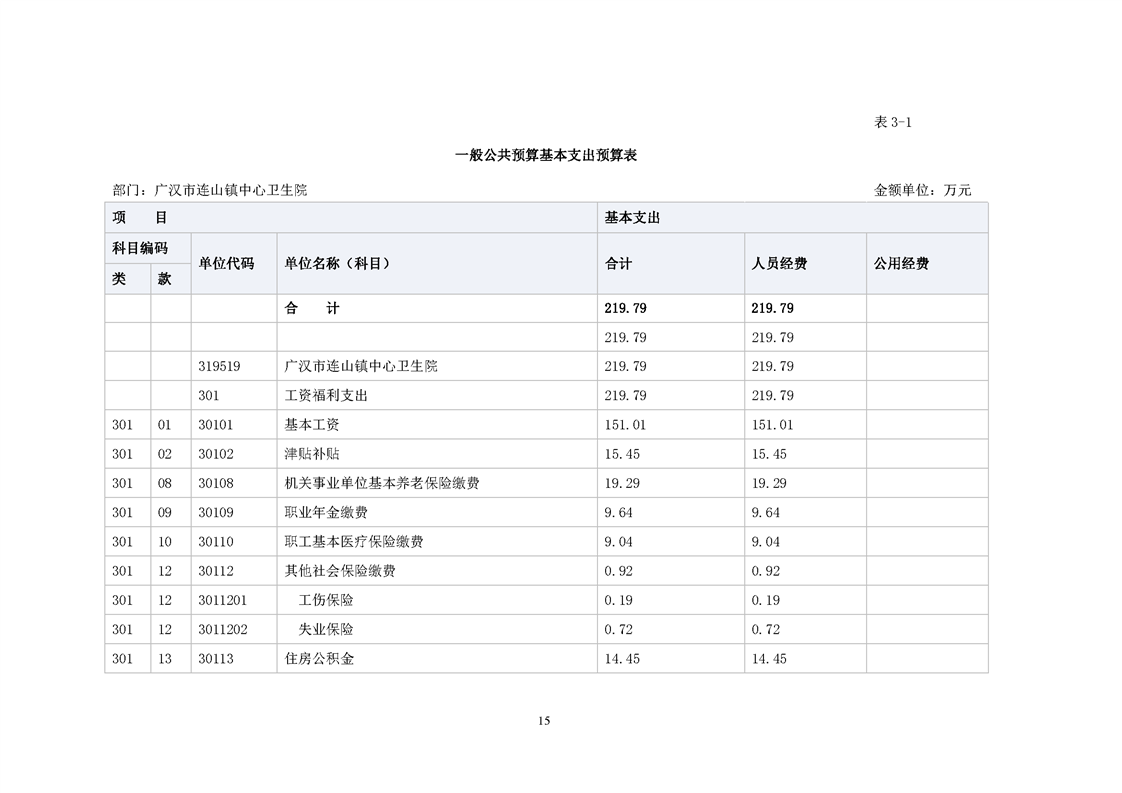Click the 基本工资 row name
This screenshot has height=793, width=1122.
tap(312, 425)
